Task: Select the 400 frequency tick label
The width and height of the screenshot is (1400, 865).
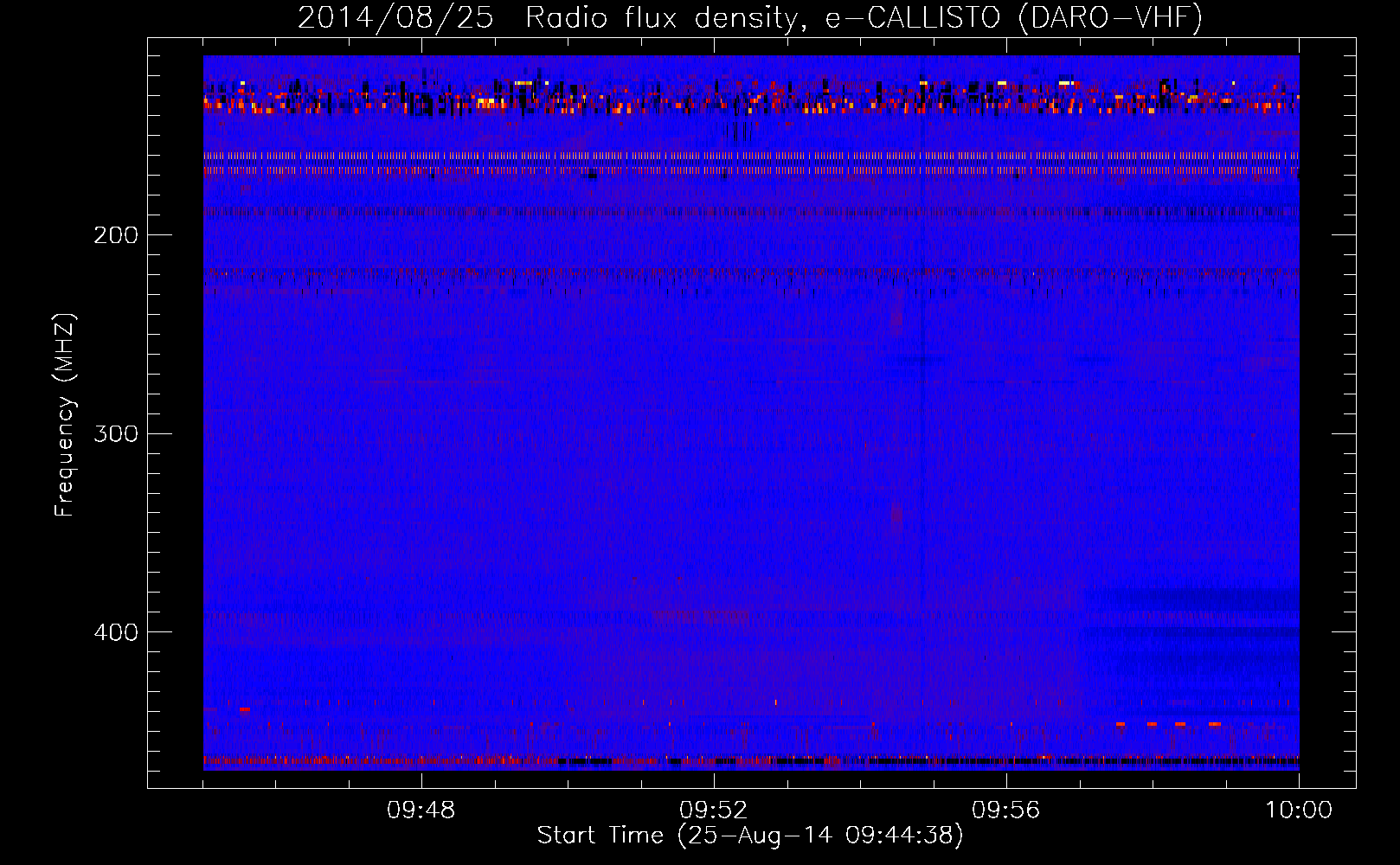Action: (x=116, y=632)
